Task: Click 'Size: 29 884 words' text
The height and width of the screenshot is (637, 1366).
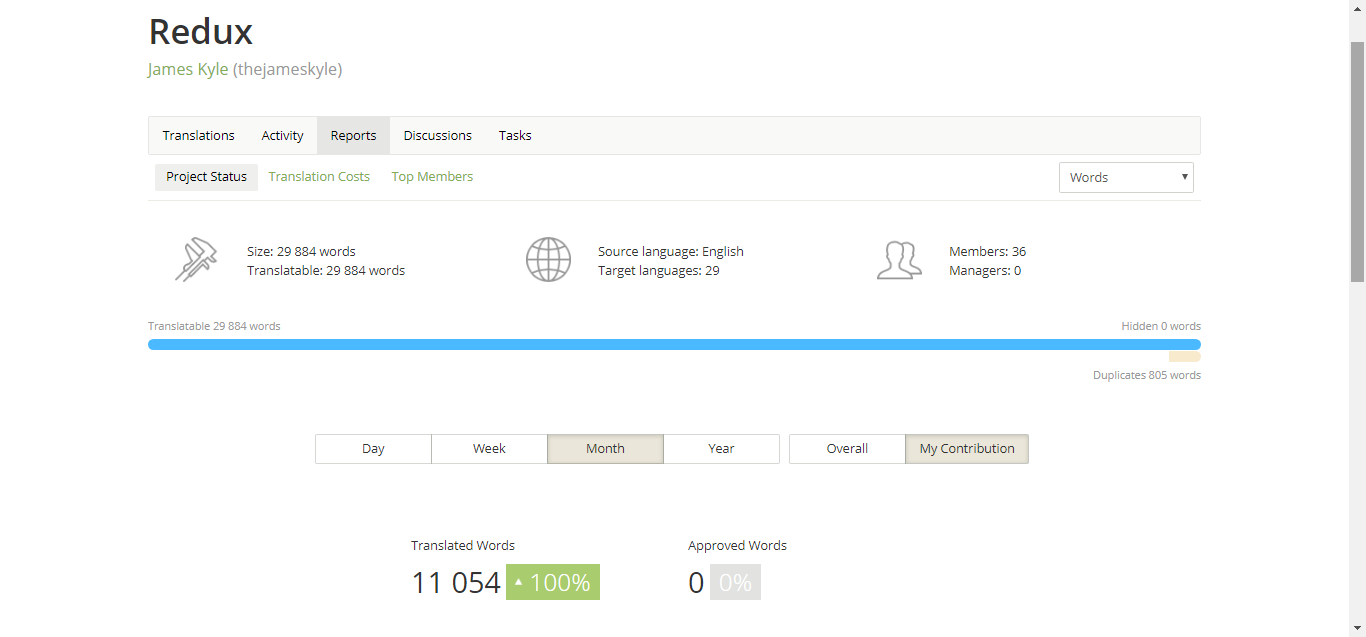Action: click(301, 251)
